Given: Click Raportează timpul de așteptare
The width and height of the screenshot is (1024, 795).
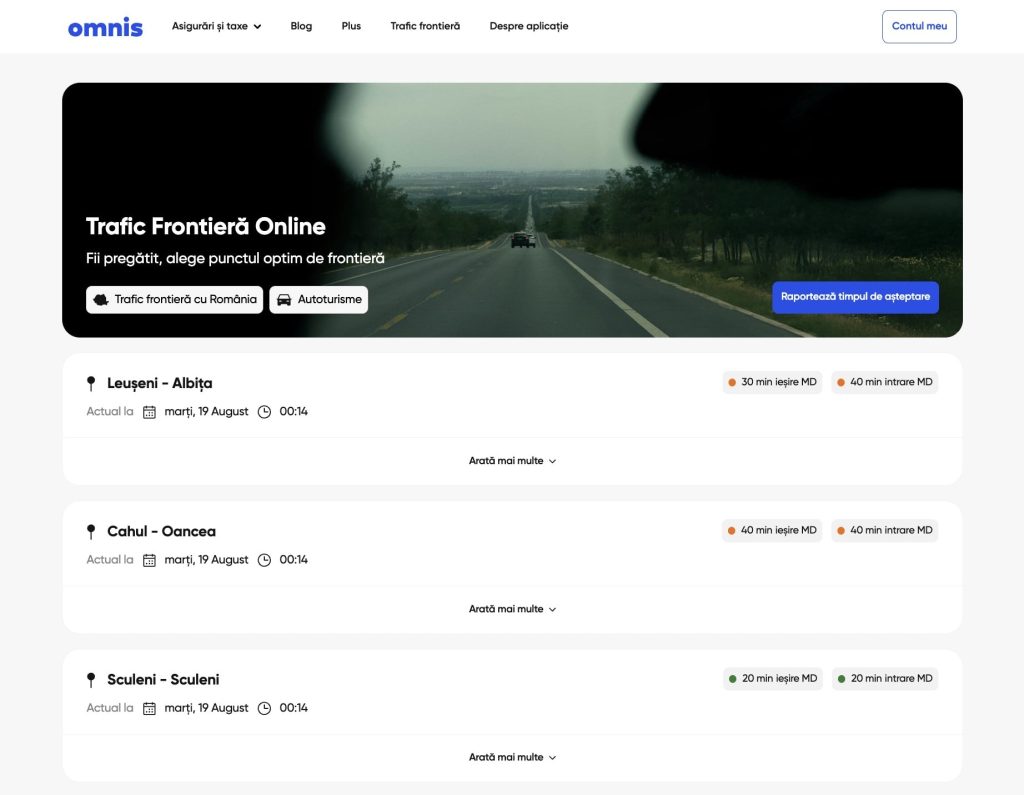Looking at the screenshot, I should tap(856, 297).
